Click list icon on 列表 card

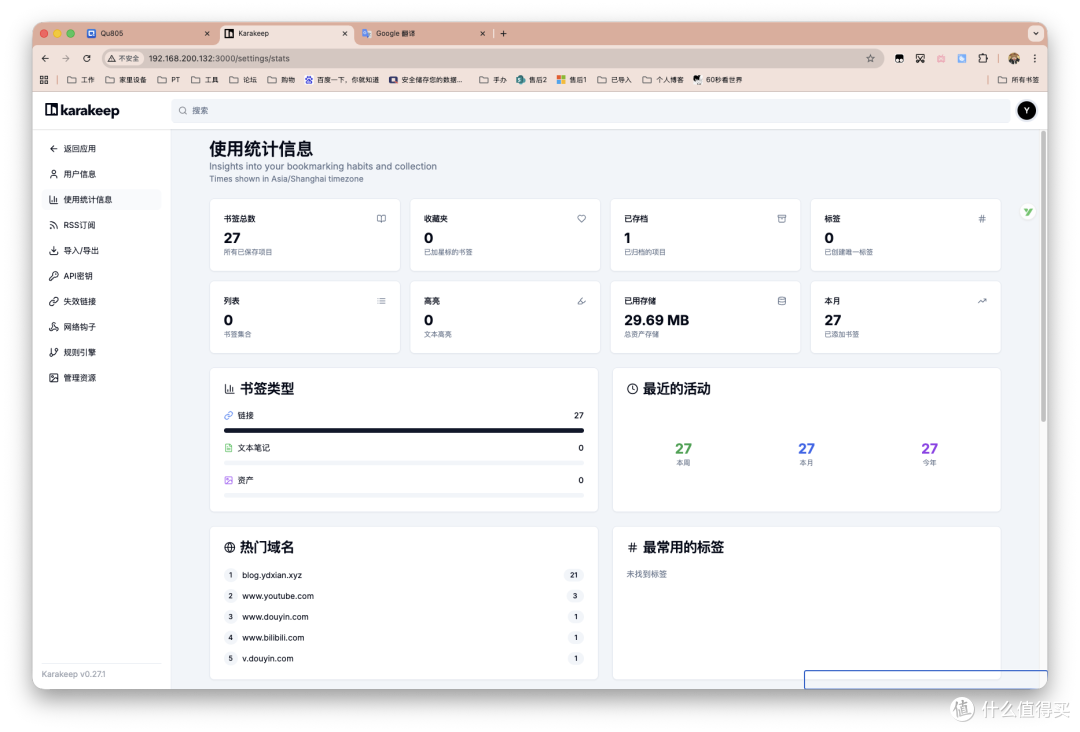pos(381,301)
